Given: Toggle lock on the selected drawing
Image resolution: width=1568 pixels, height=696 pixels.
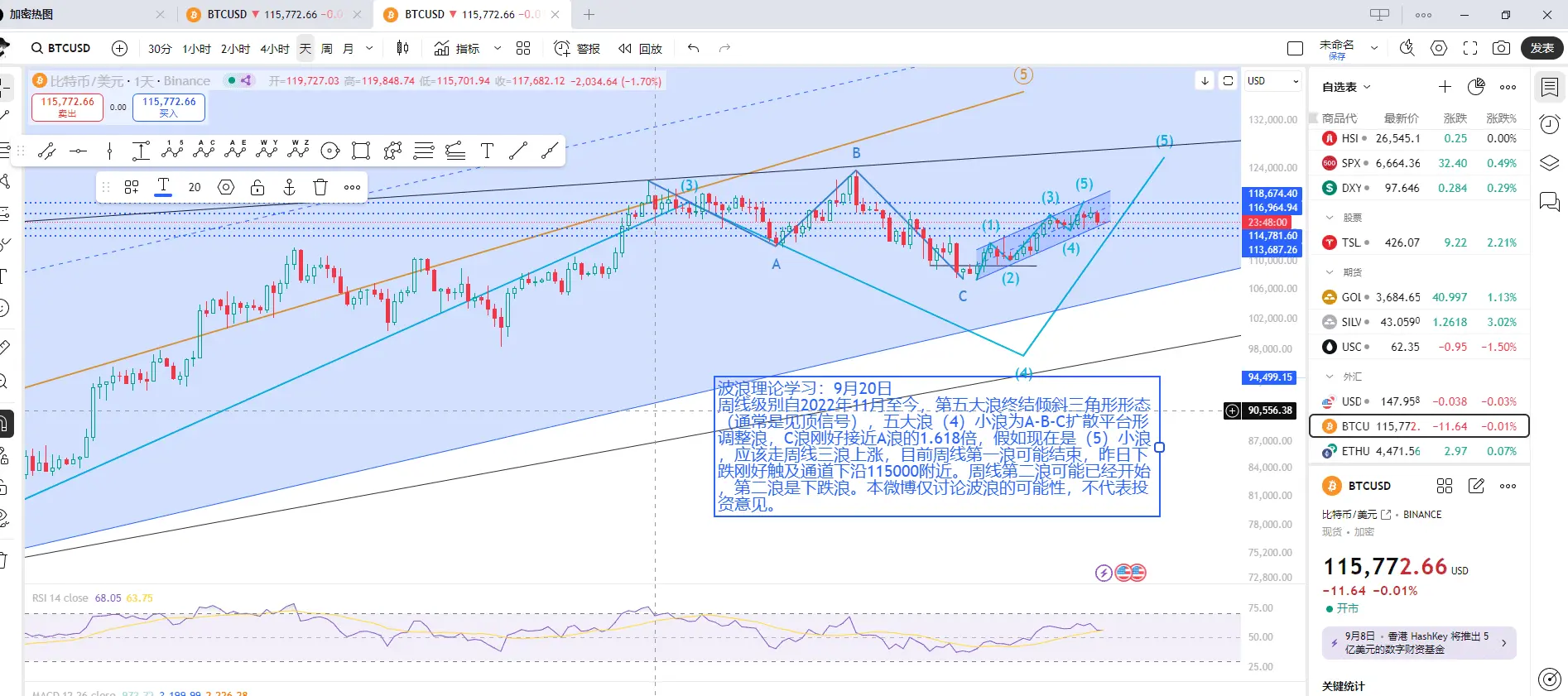Looking at the screenshot, I should coord(257,187).
